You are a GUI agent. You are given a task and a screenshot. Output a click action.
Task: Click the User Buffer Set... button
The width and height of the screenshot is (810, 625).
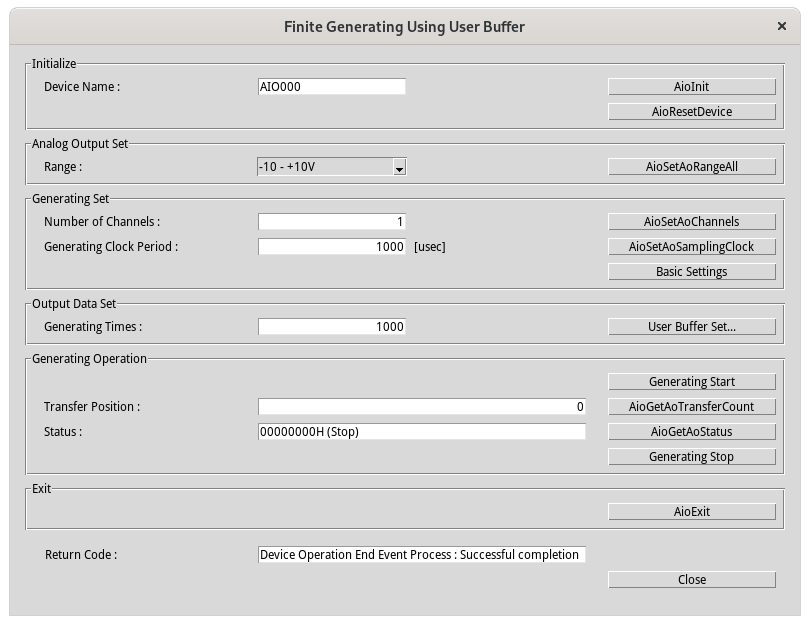pyautogui.click(x=691, y=327)
